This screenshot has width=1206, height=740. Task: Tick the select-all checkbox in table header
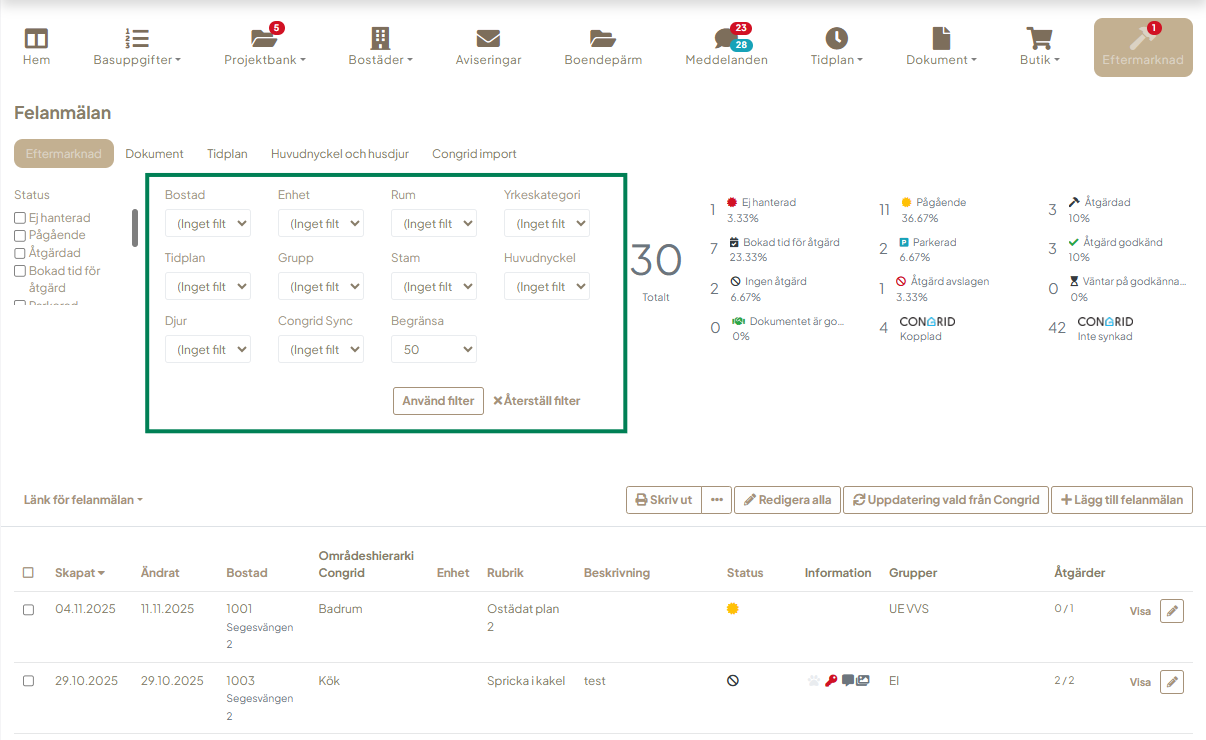(x=28, y=573)
